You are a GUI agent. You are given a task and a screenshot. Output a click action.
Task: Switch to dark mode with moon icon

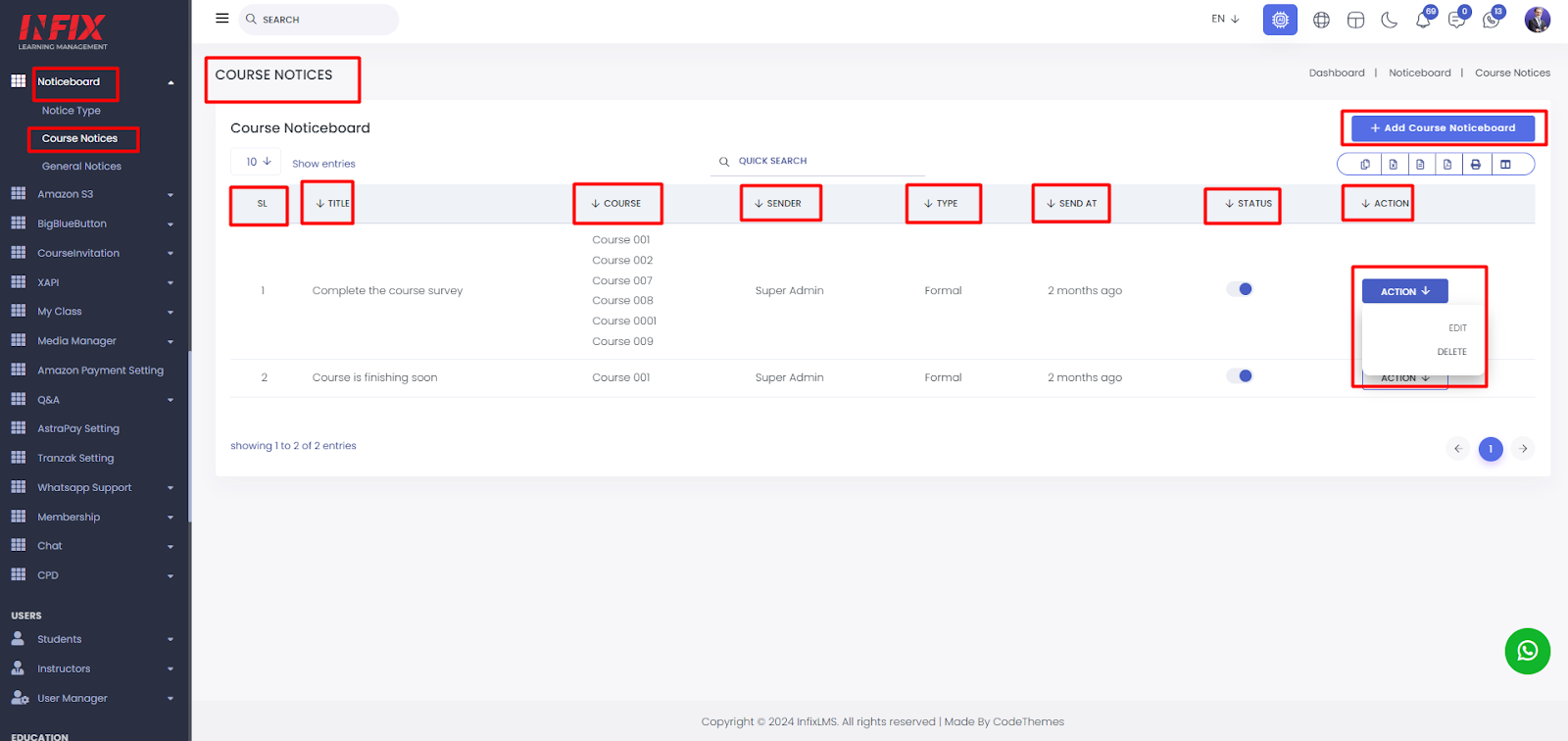pos(1389,20)
